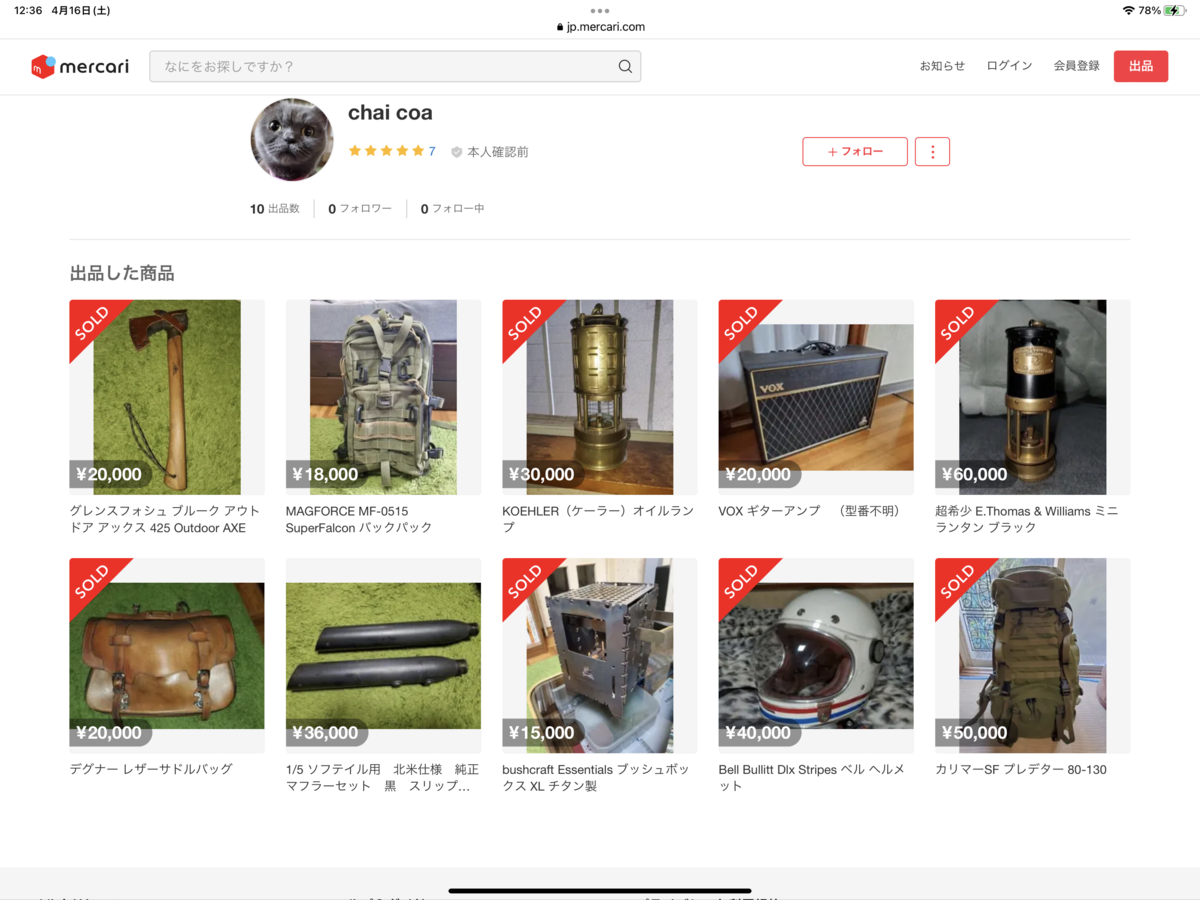Click the 0 フォロー中 count

point(452,209)
